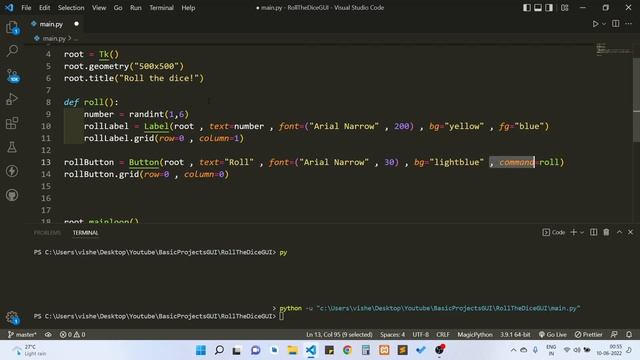Click the unsaved dot on main.py tab
Viewport: 640px width, 360px height.
(x=76, y=24)
